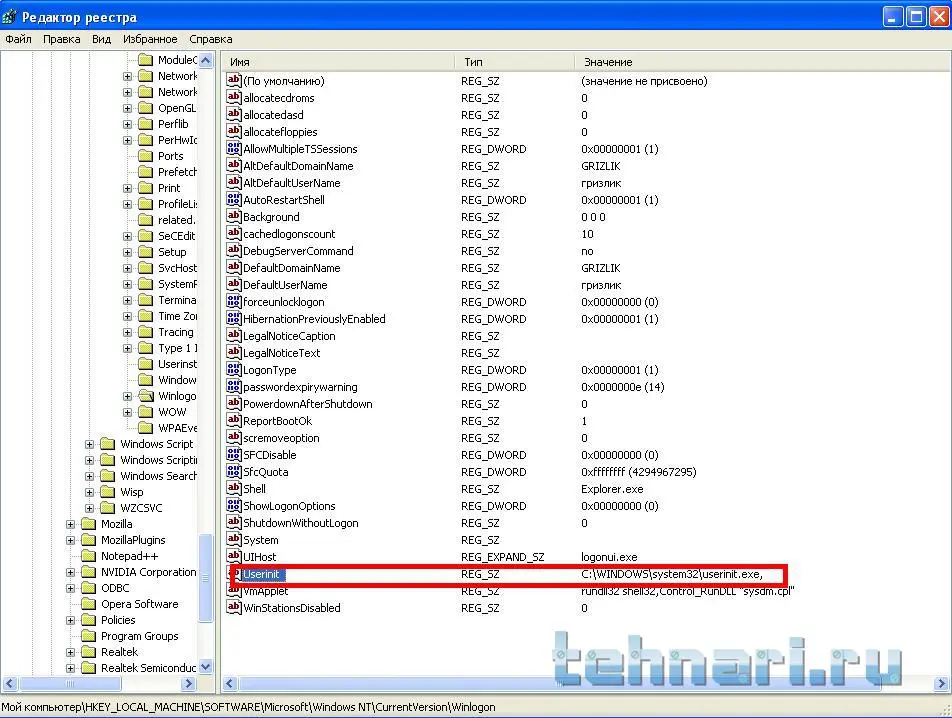952x718 pixels.
Task: Expand the Realtek key
Action: [x=70, y=652]
